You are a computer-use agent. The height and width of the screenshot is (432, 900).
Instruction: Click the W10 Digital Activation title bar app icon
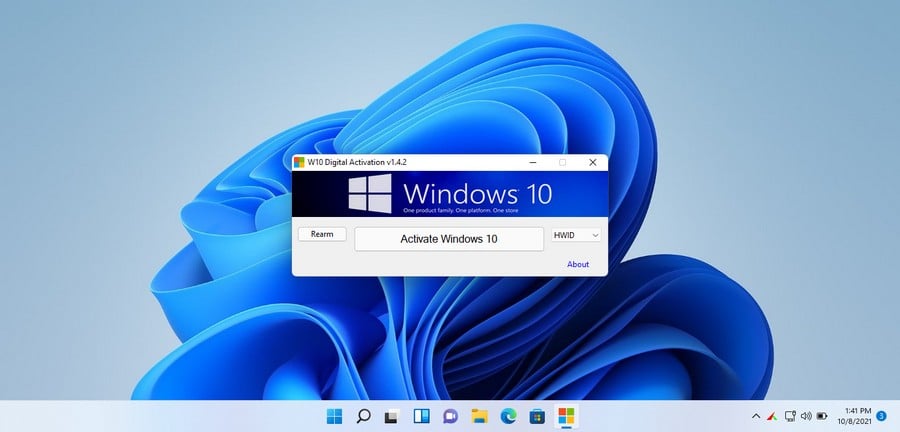[299, 162]
